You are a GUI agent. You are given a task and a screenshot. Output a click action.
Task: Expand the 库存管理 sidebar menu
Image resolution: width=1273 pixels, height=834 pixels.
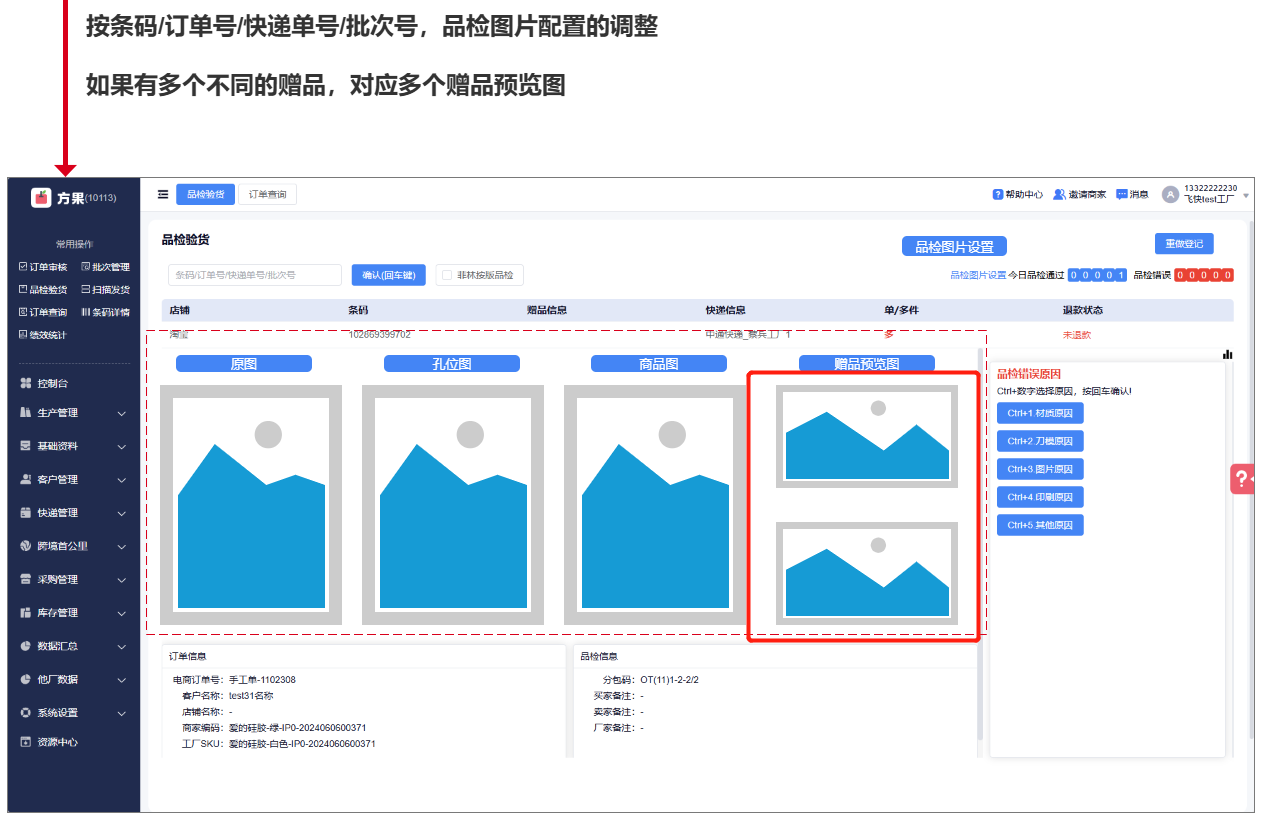(74, 612)
